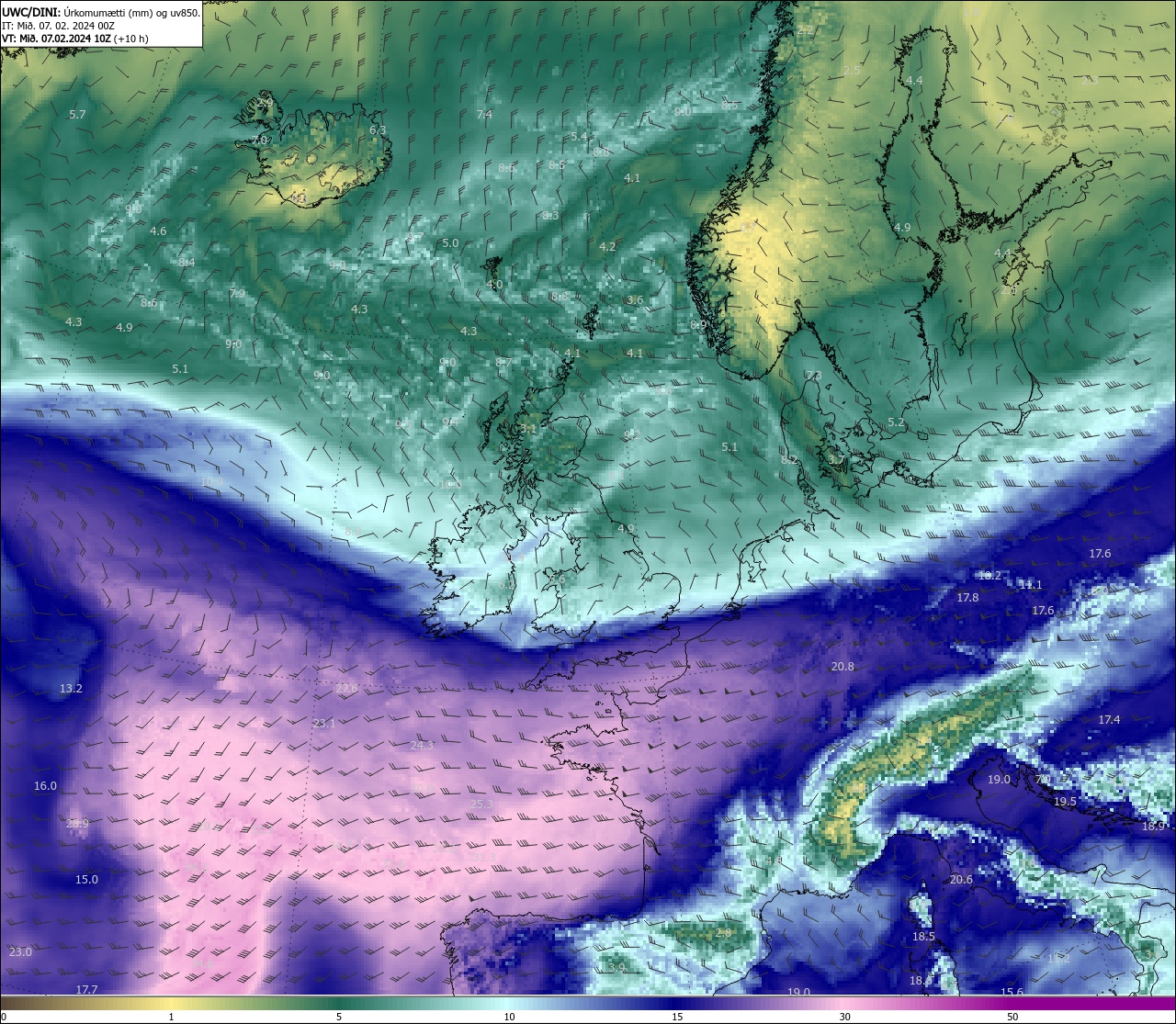Click the 25.3 value in the Bay of Biscay

click(481, 805)
